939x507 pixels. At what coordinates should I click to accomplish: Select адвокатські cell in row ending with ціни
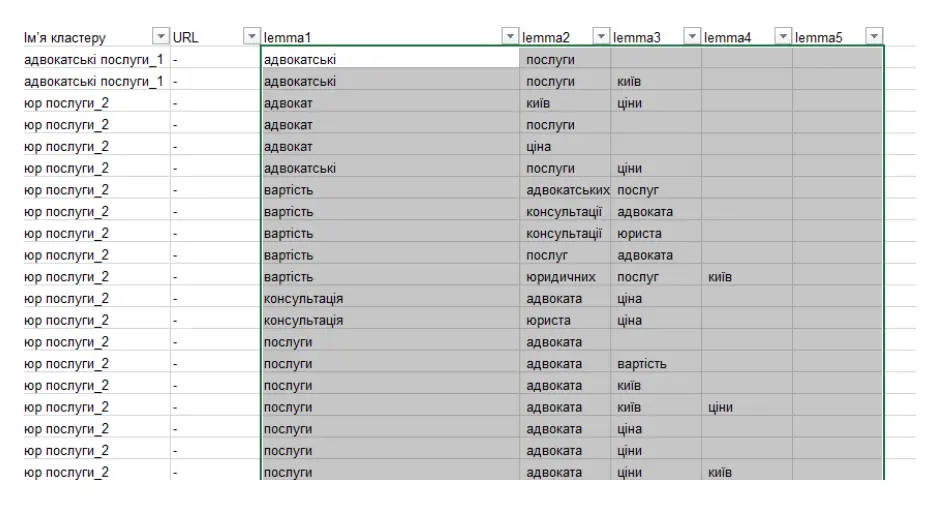[390, 168]
